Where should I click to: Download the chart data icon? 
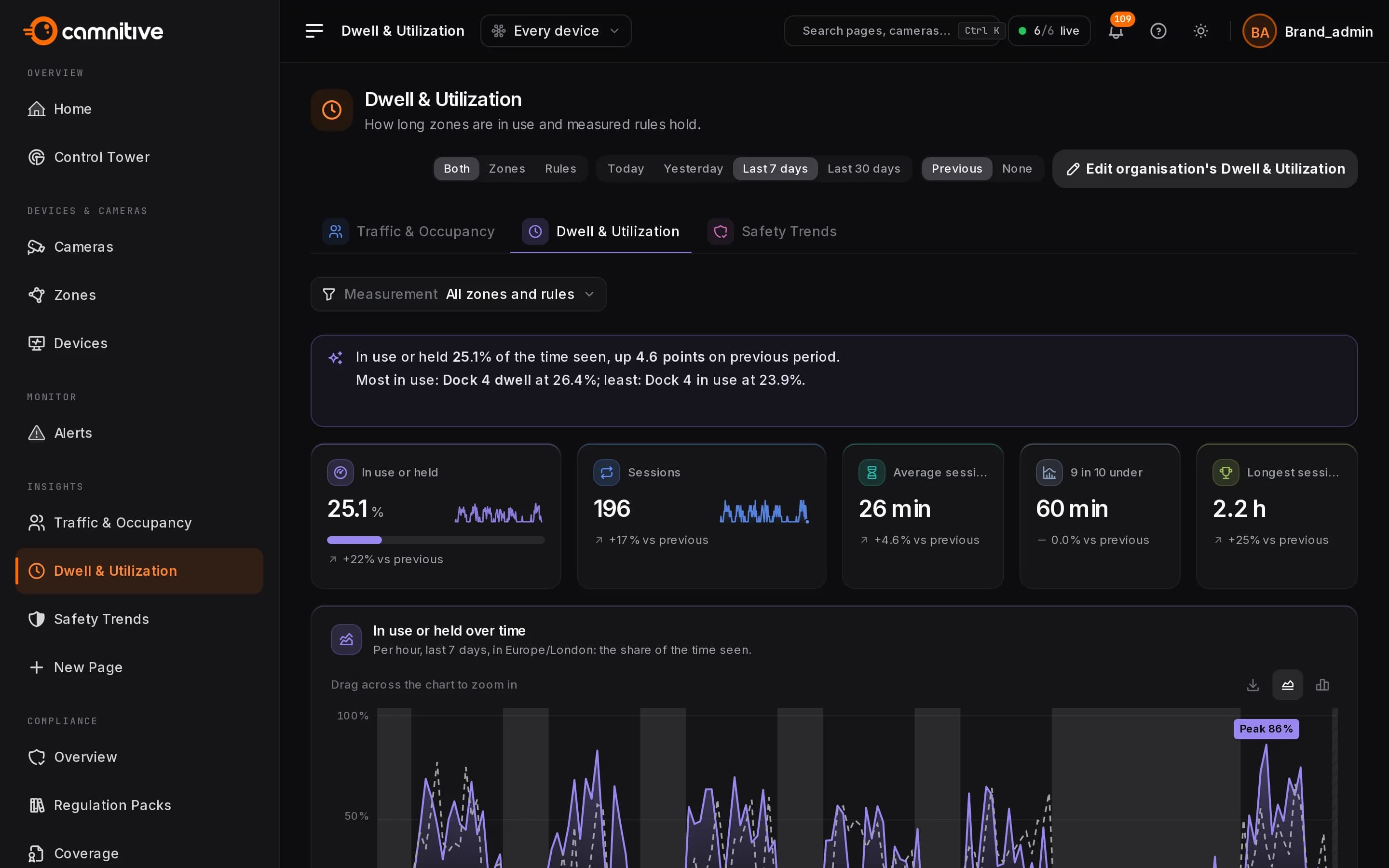click(x=1253, y=685)
